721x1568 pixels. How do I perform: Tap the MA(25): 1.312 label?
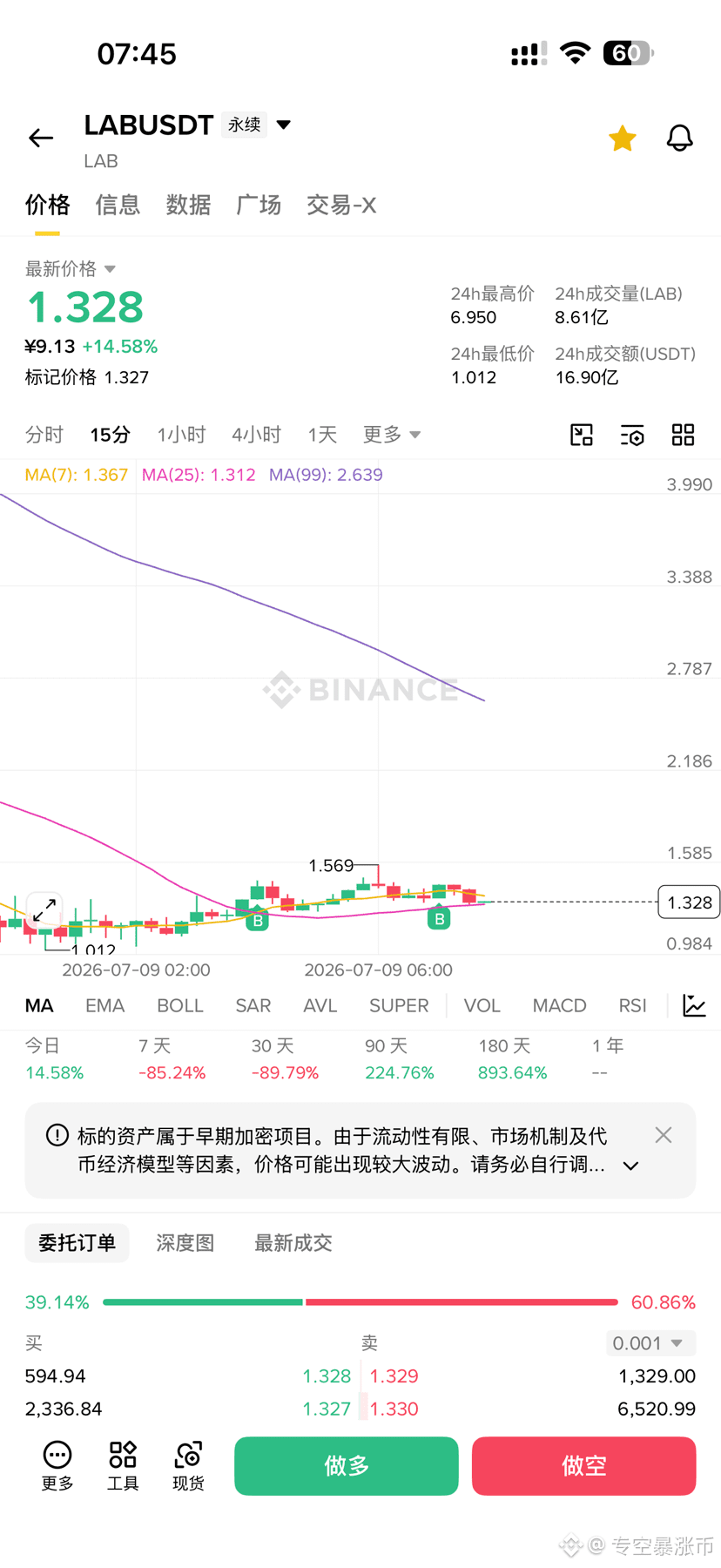point(199,475)
